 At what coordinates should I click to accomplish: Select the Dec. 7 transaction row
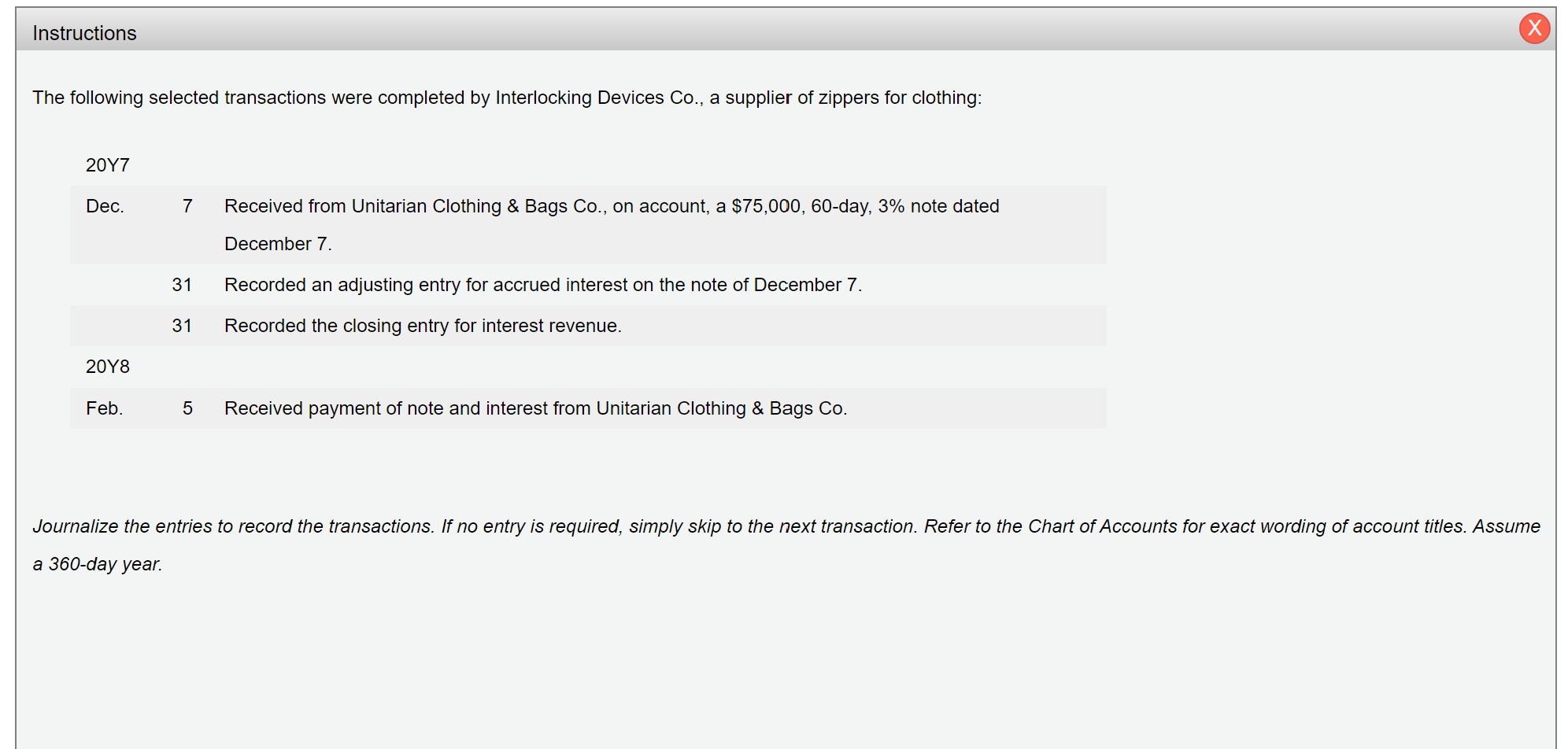[590, 225]
